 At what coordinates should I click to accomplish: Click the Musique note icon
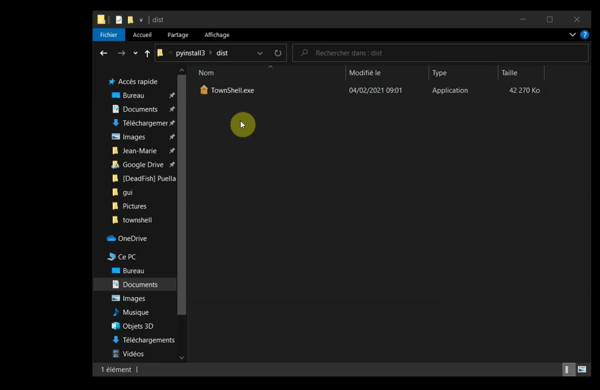[x=116, y=312]
